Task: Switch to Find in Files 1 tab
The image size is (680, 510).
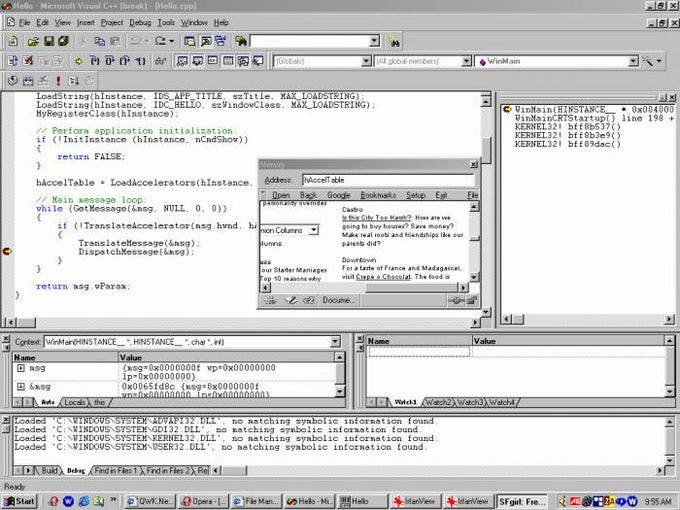Action: coord(115,471)
